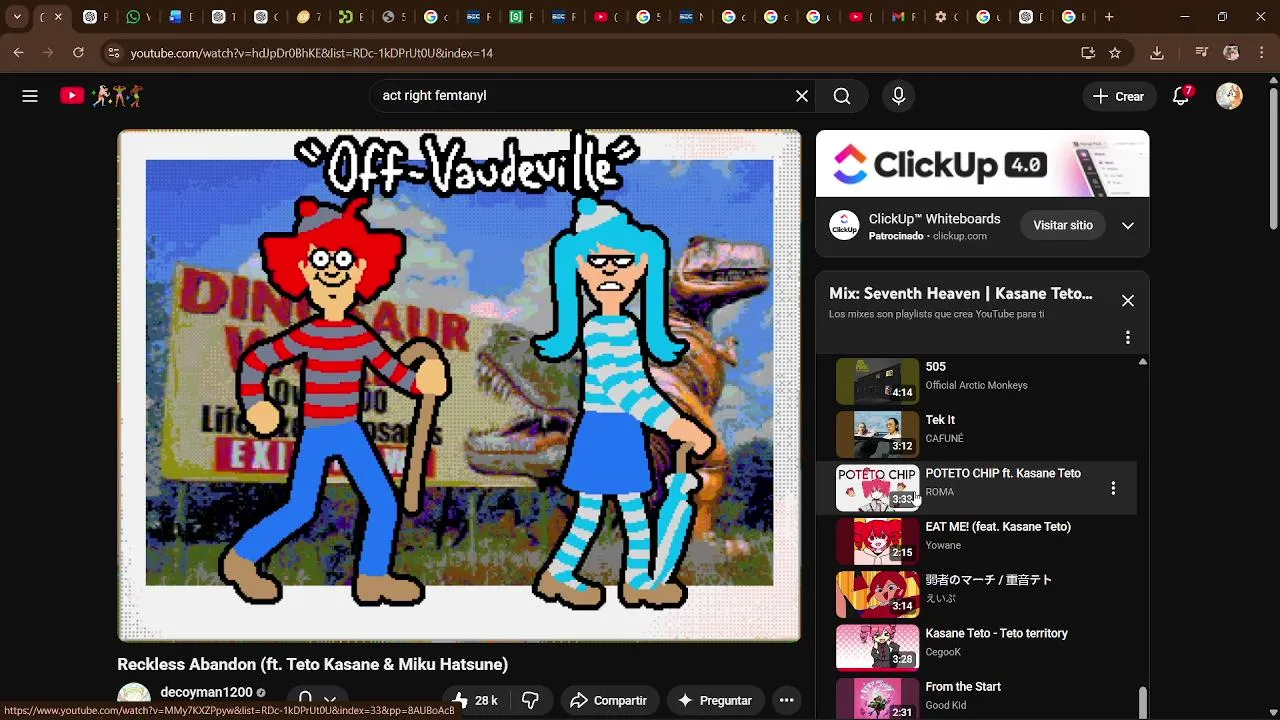The width and height of the screenshot is (1280, 720).
Task: Open the Chrome three-dot menu
Action: (x=1261, y=53)
